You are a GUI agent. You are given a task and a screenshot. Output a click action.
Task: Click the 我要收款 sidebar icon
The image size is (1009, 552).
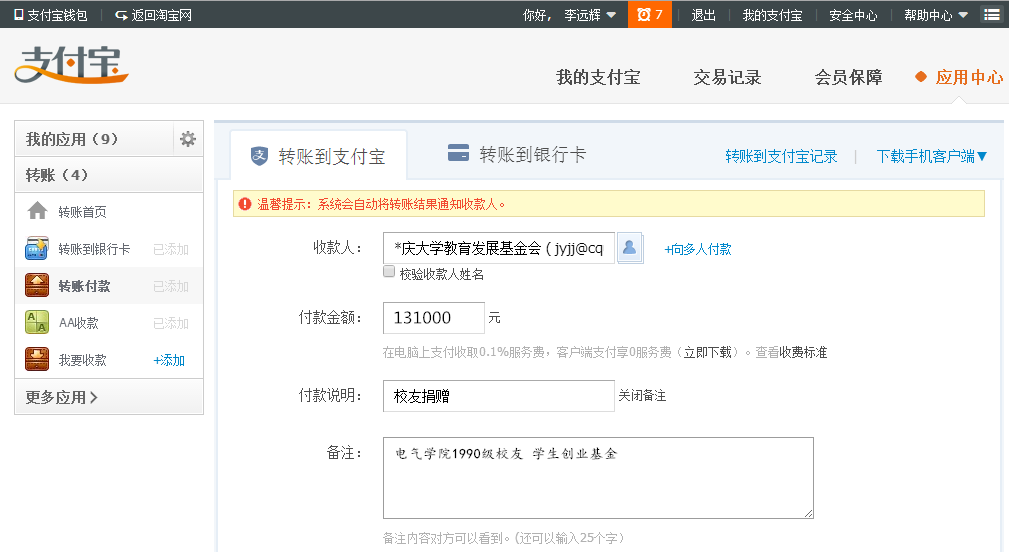pos(37,360)
